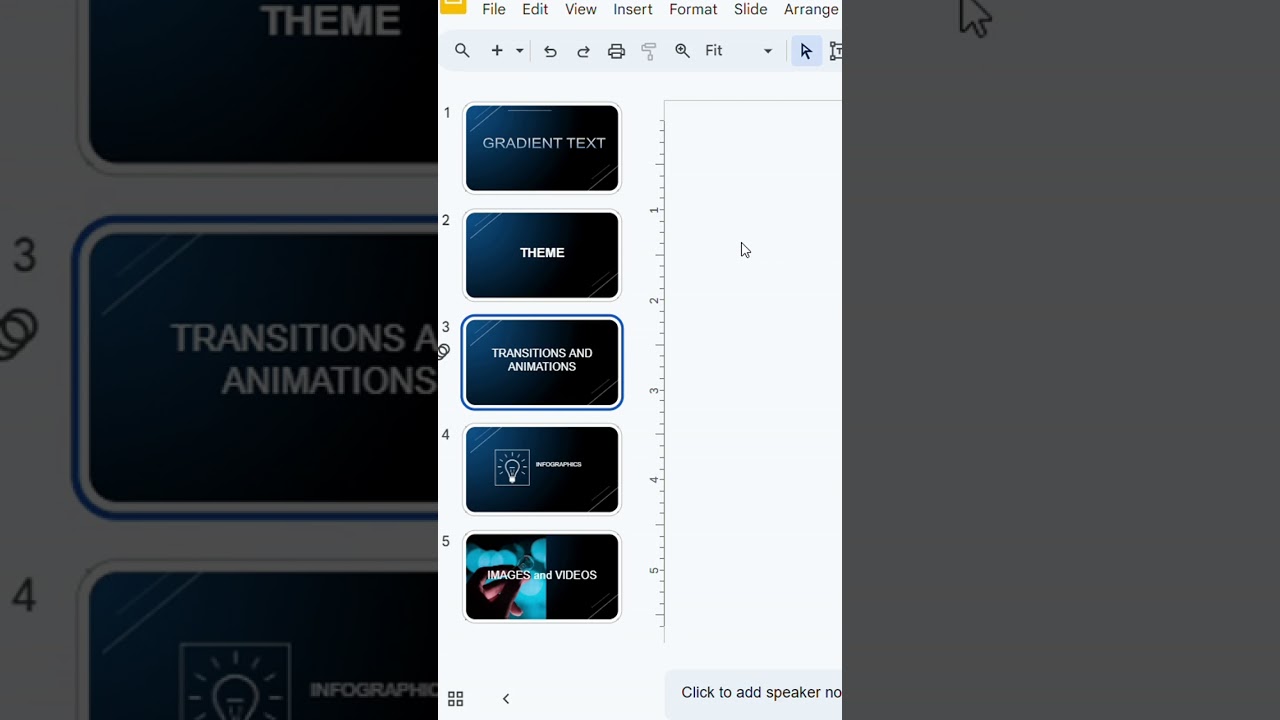The image size is (1280, 720).
Task: Select the paint format tool
Action: 649,51
